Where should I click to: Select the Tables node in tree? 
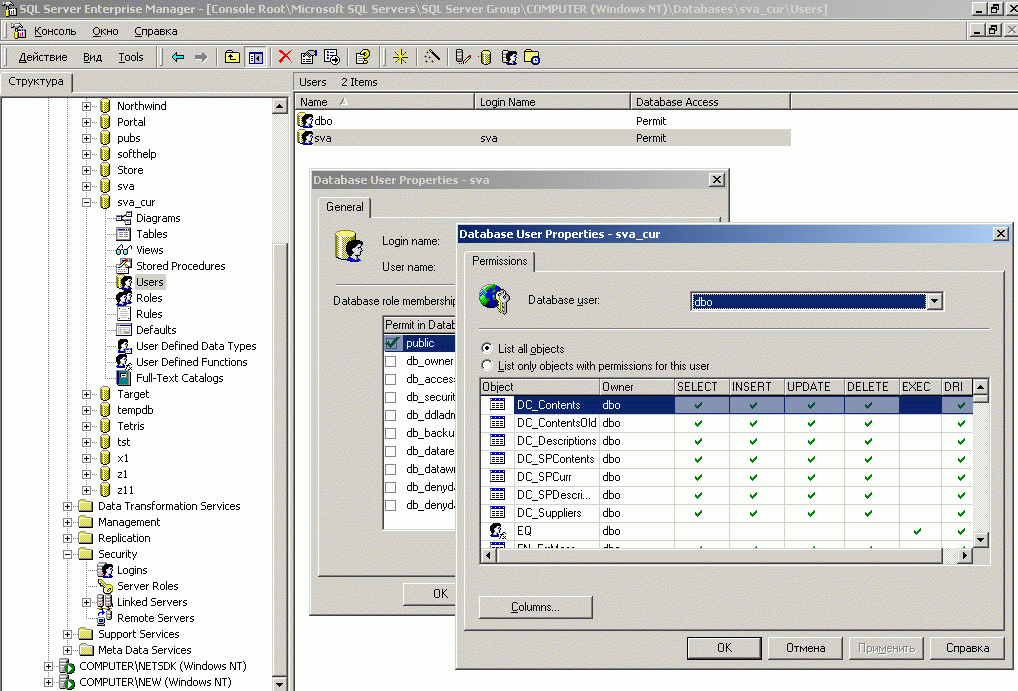point(152,234)
